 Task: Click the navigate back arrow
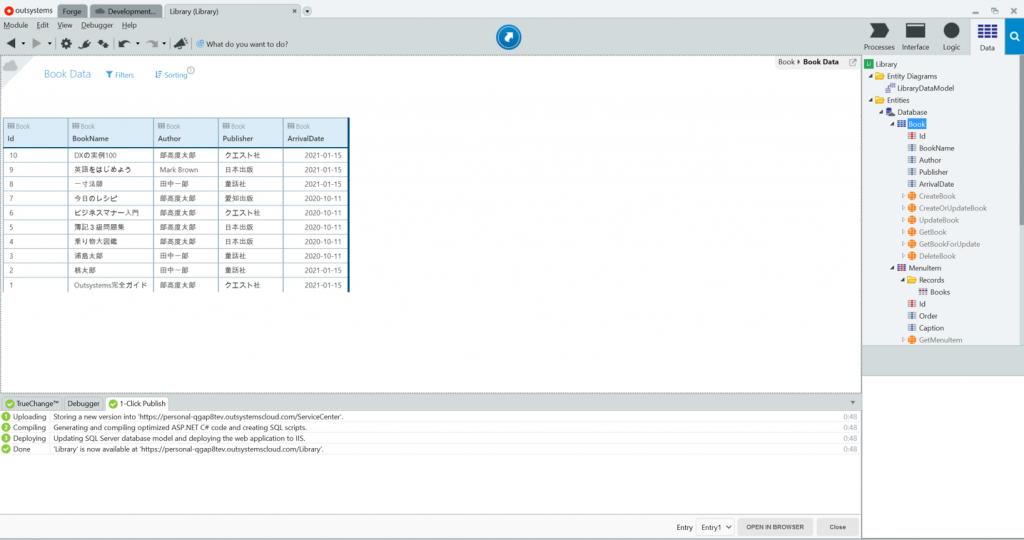[x=11, y=44]
